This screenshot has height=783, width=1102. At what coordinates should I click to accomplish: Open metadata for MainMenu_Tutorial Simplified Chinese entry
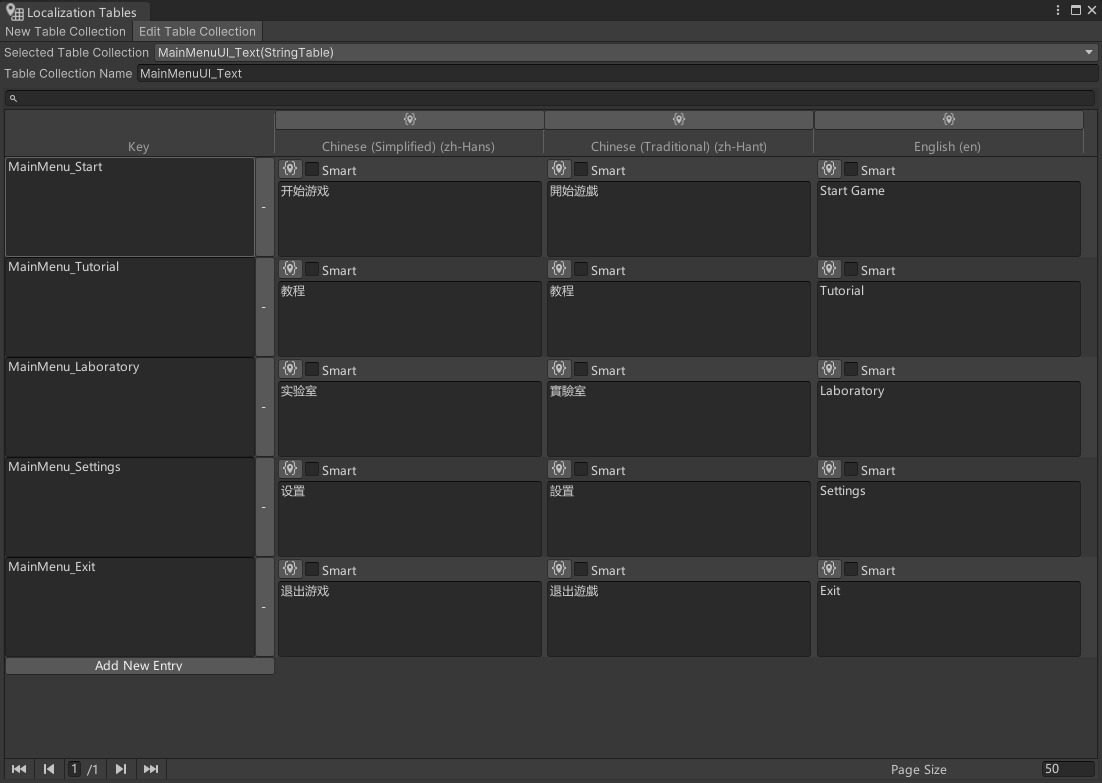tap(290, 269)
